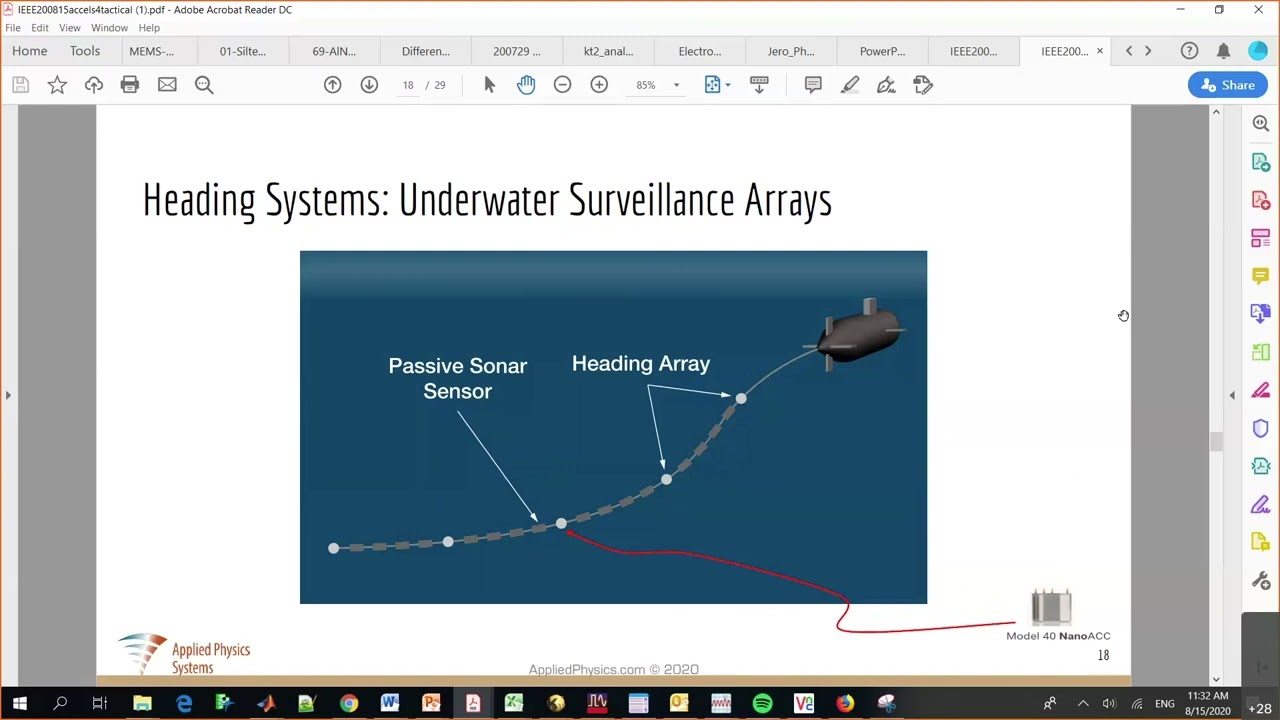This screenshot has height=720, width=1280.
Task: Switch to the Home tab
Action: point(30,51)
